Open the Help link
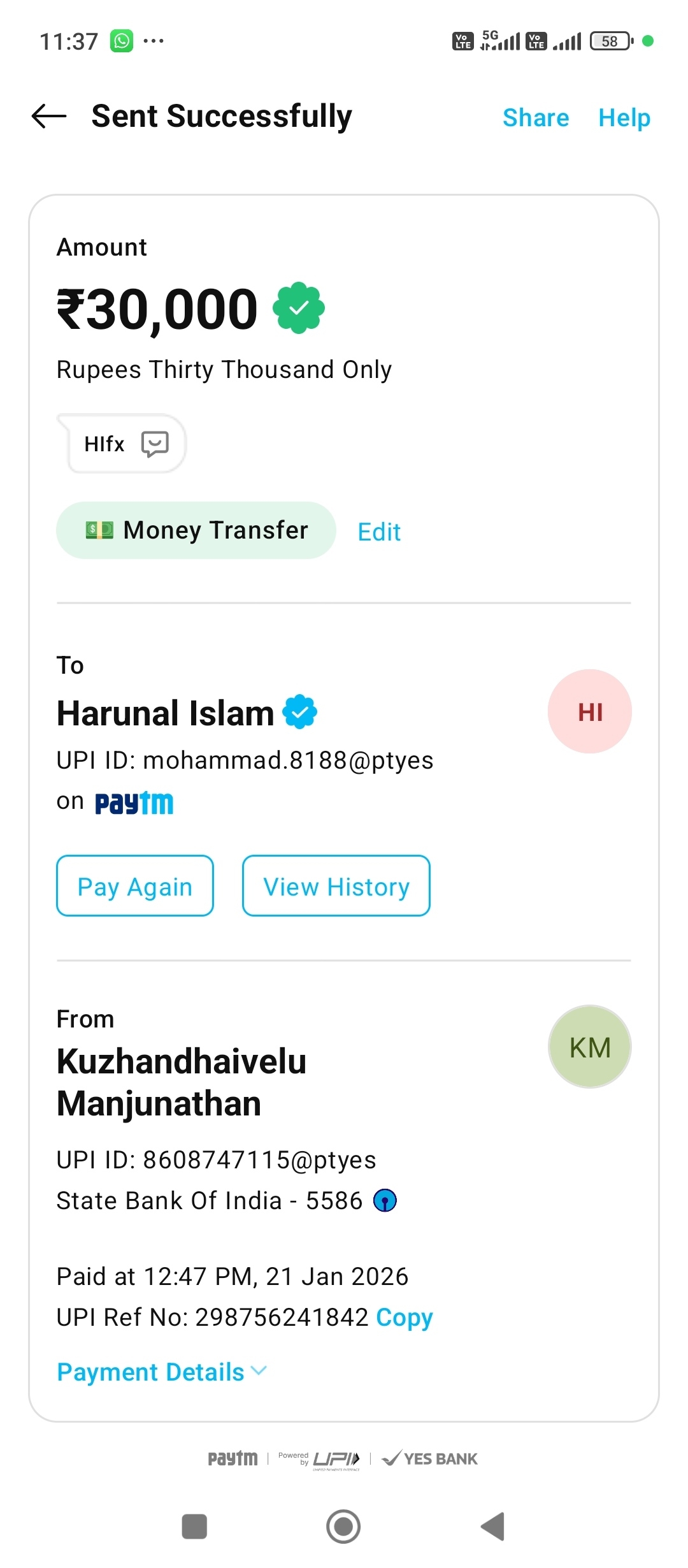This screenshot has height=1568, width=688. point(624,118)
